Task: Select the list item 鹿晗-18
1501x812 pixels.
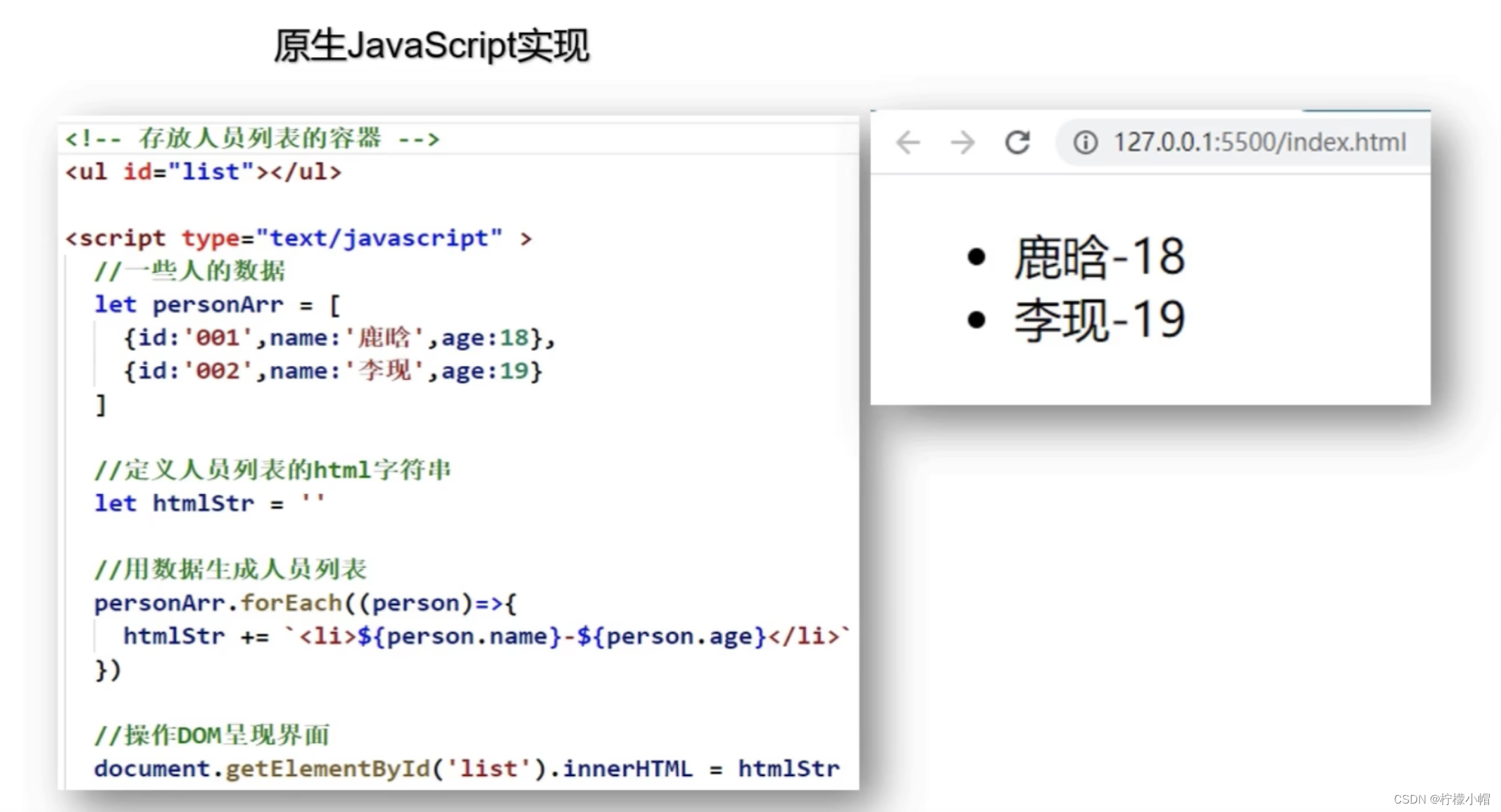Action: click(x=1099, y=257)
